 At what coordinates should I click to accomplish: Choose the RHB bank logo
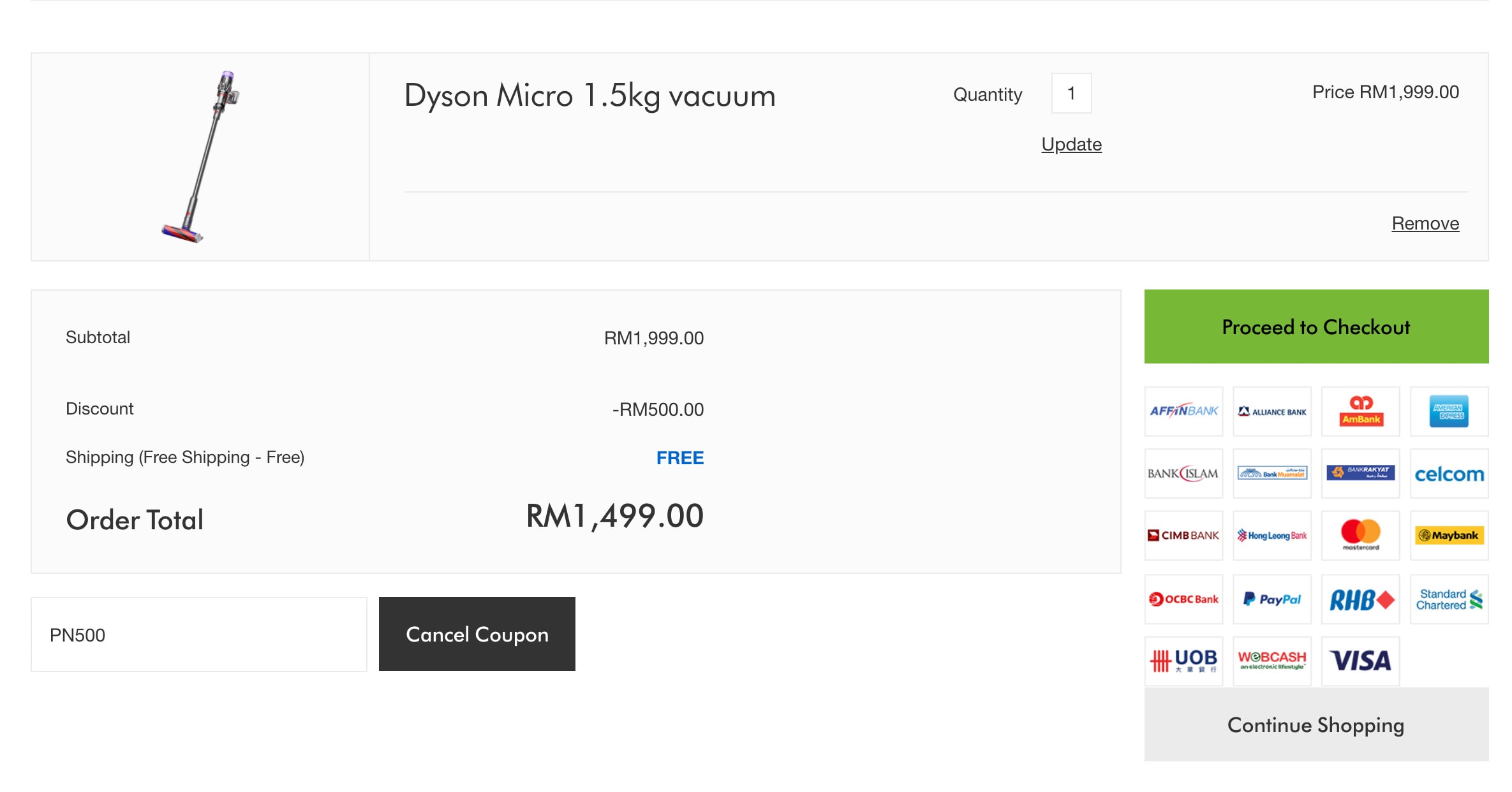pyautogui.click(x=1360, y=599)
